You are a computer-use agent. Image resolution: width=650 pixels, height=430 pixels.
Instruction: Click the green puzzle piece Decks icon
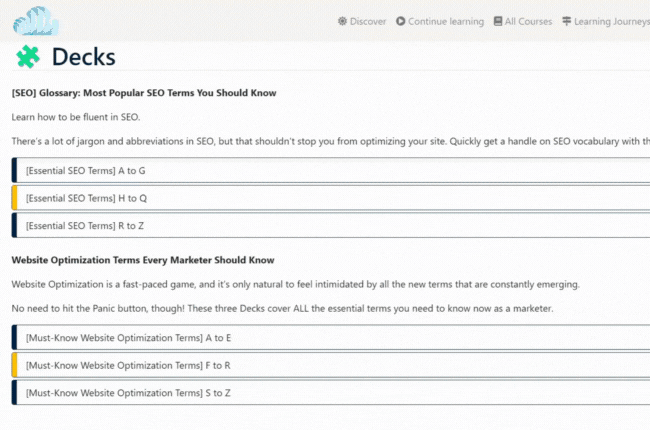tap(28, 57)
